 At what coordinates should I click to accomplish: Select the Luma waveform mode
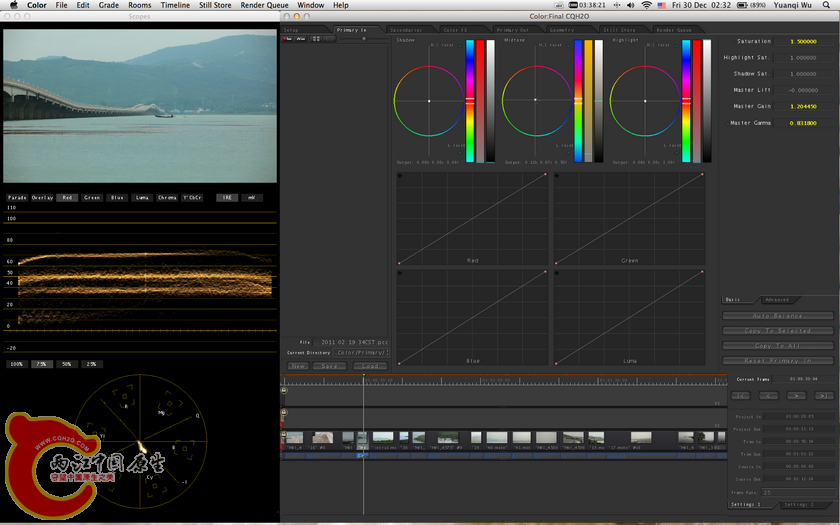point(142,198)
